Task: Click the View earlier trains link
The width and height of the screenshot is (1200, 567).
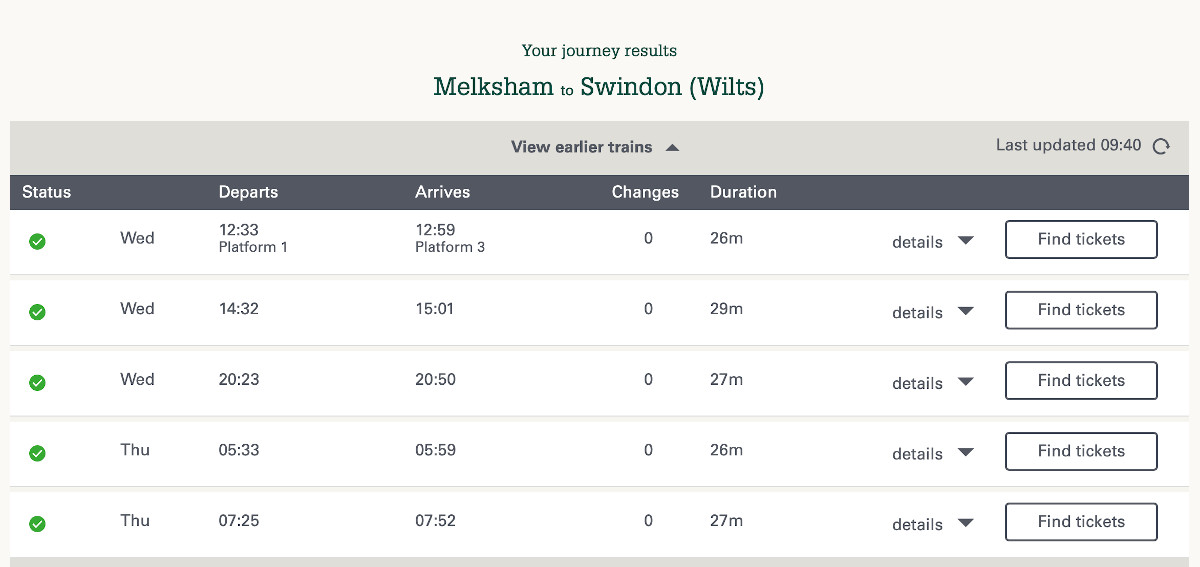Action: point(582,147)
